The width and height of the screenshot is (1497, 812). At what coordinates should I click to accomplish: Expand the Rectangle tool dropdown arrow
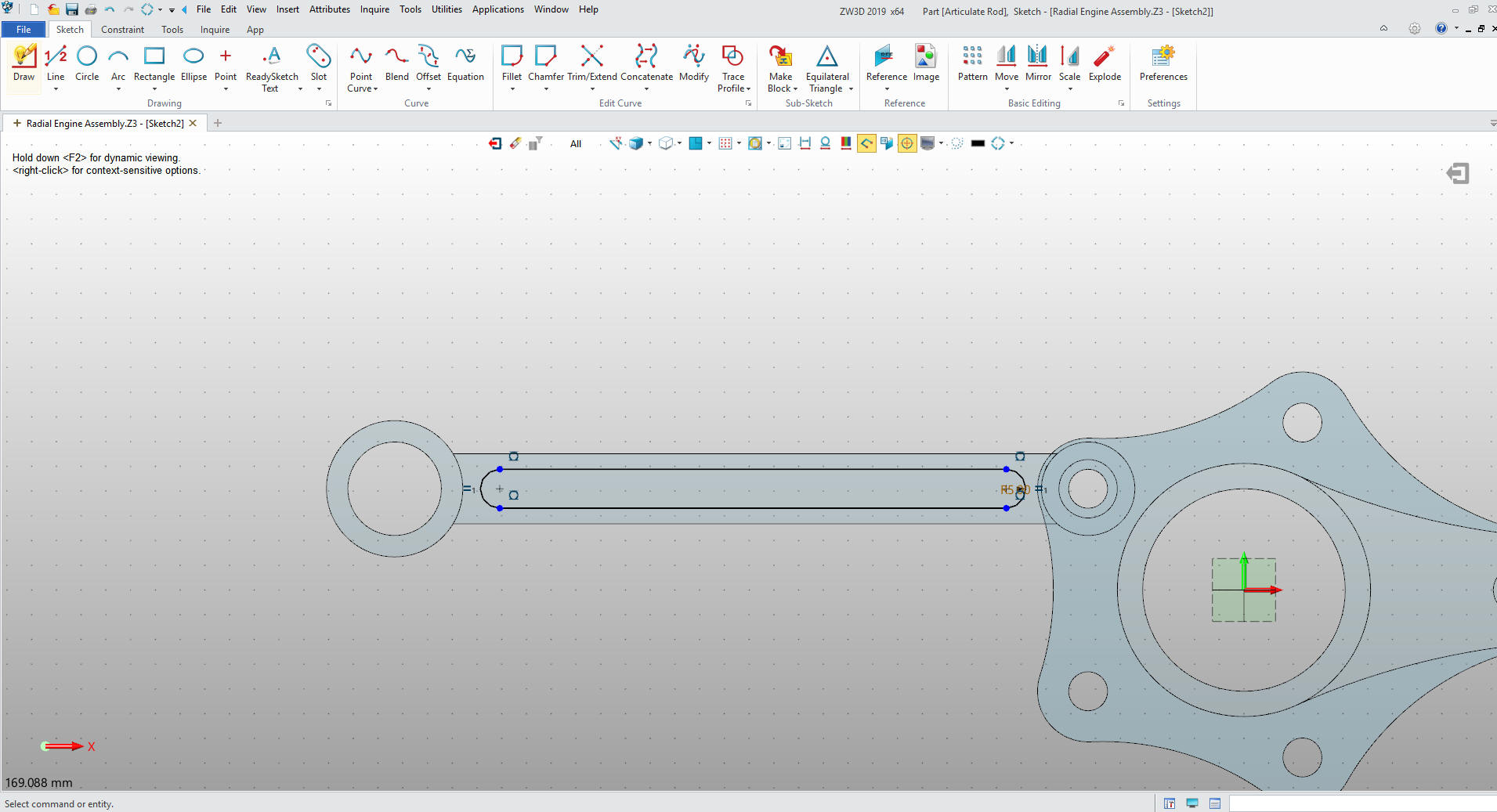154,89
